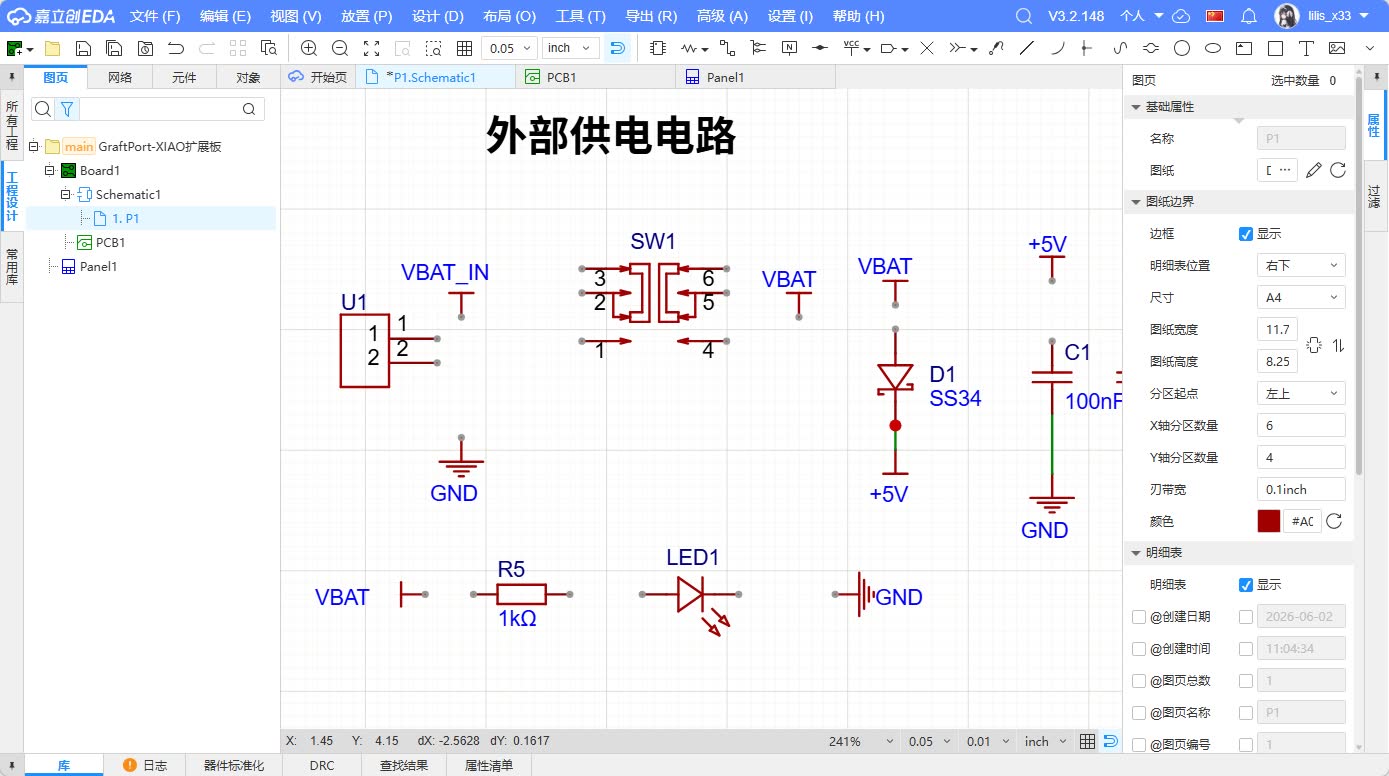Open the 尺寸 A4 dropdown
This screenshot has height=776, width=1389.
tap(1301, 297)
